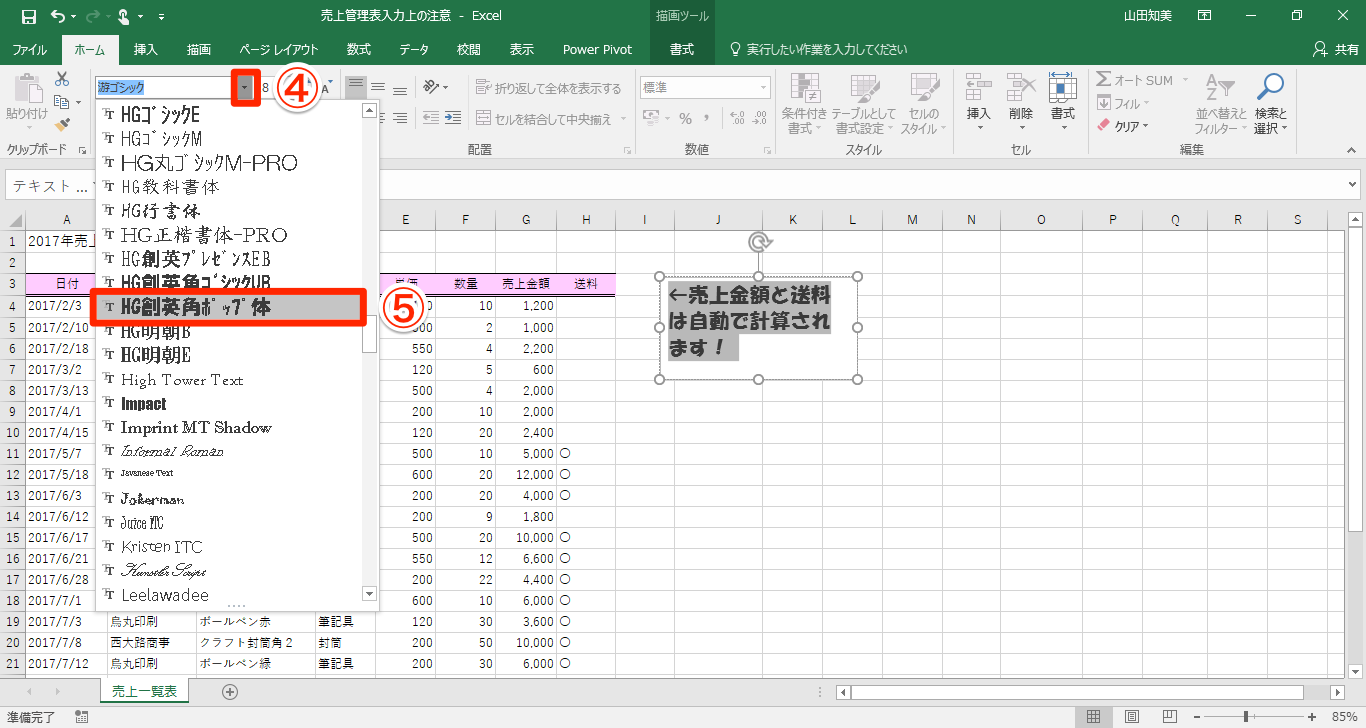1366x728 pixels.
Task: Open the File (ファイル) tab
Action: (x=29, y=49)
